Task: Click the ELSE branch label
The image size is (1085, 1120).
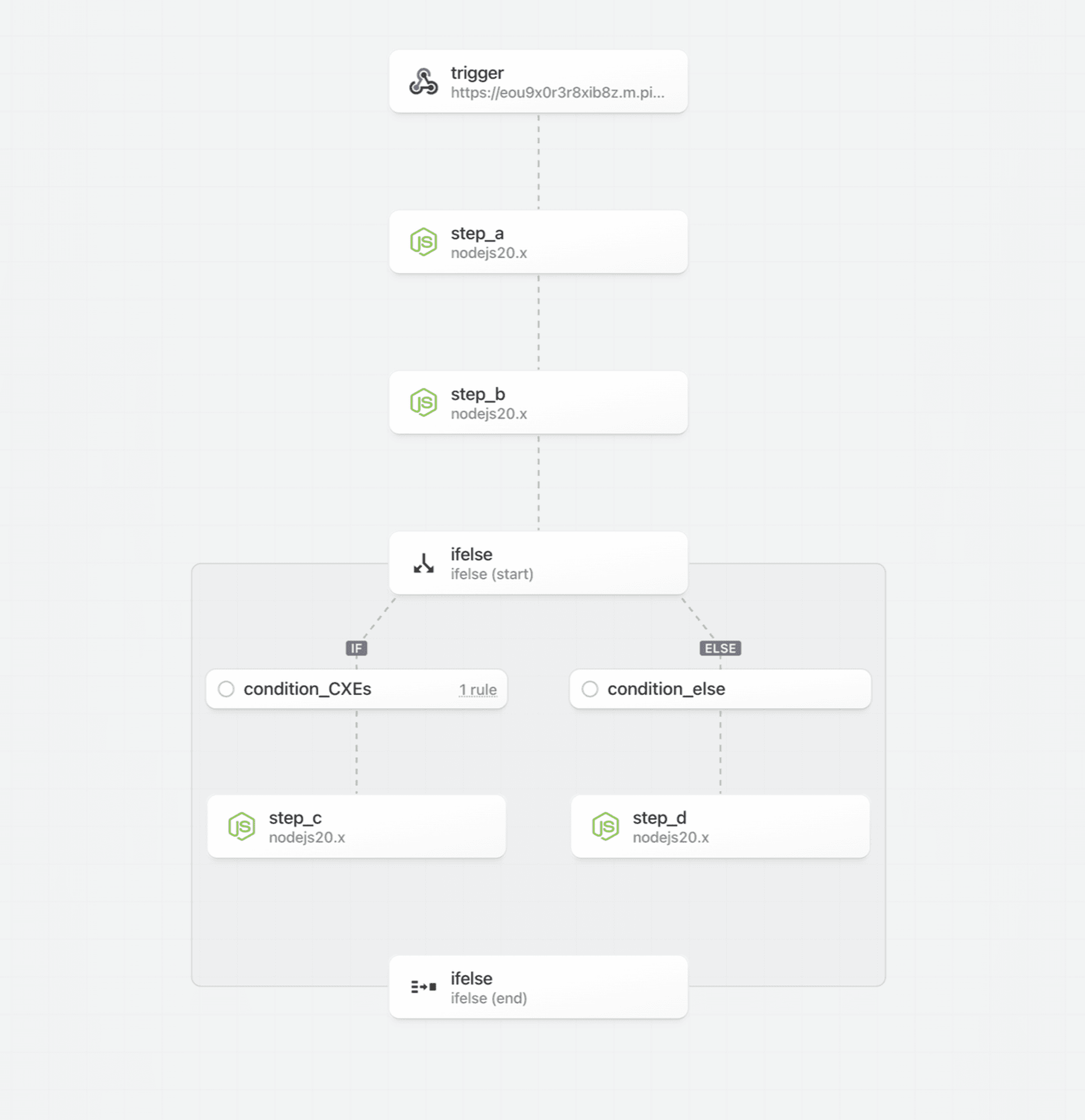Action: [720, 648]
